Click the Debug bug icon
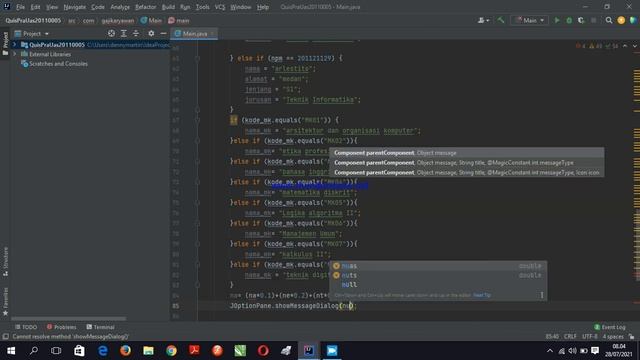The image size is (640, 360). coord(569,20)
